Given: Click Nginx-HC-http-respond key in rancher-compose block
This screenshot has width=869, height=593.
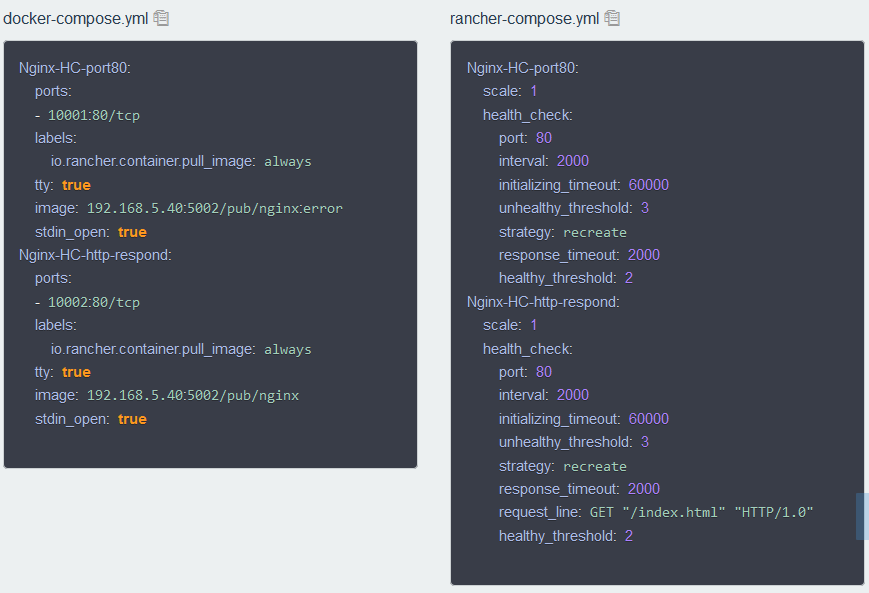Looking at the screenshot, I should coord(543,302).
